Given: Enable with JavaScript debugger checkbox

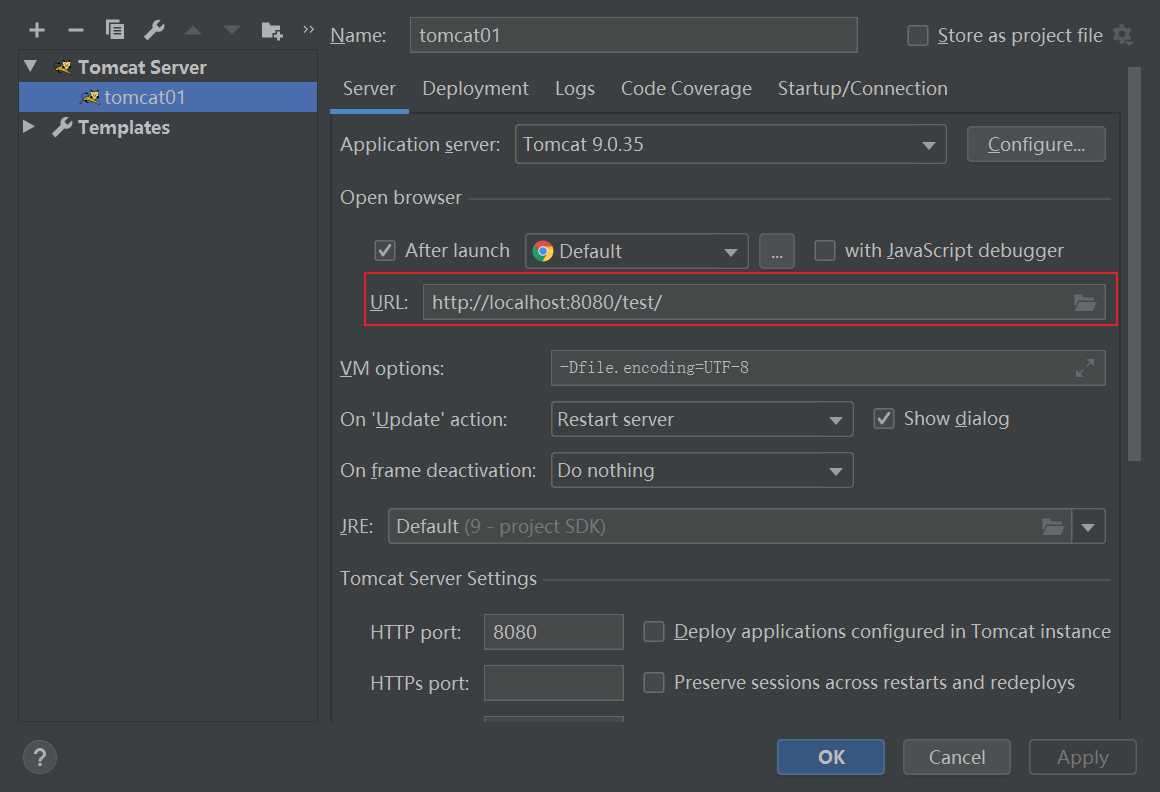Looking at the screenshot, I should tap(825, 251).
